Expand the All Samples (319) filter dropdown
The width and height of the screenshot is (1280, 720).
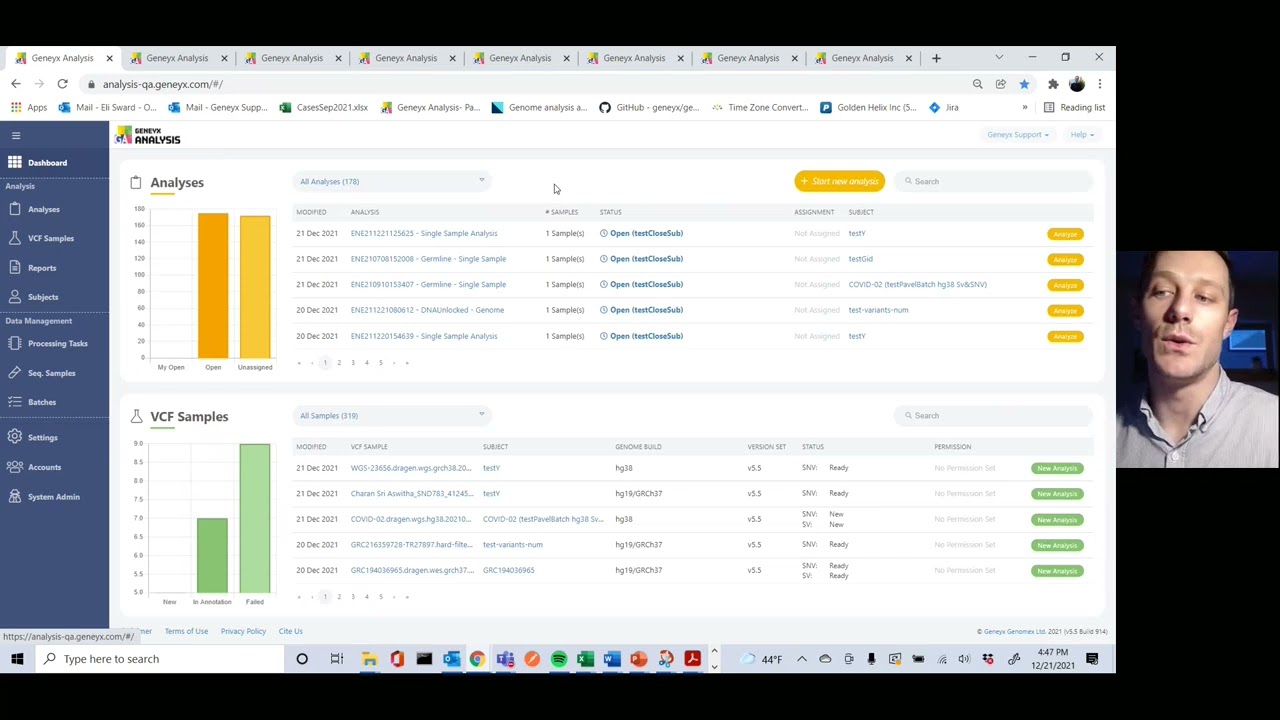click(392, 416)
